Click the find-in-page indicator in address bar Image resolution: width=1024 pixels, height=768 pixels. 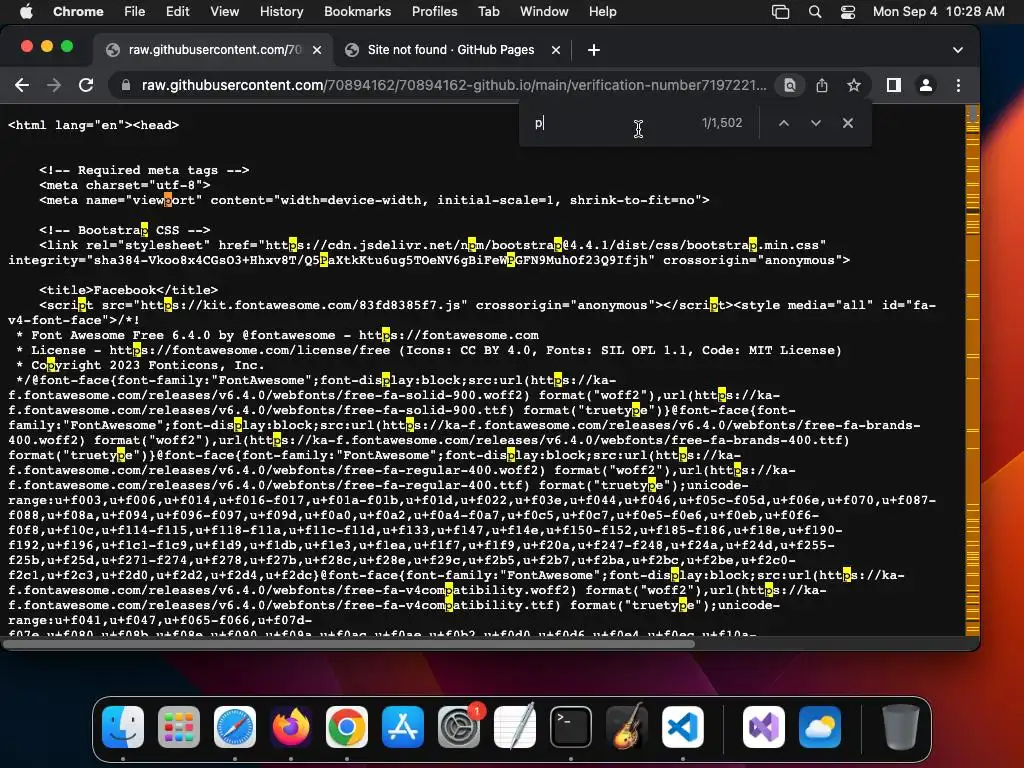tap(790, 85)
